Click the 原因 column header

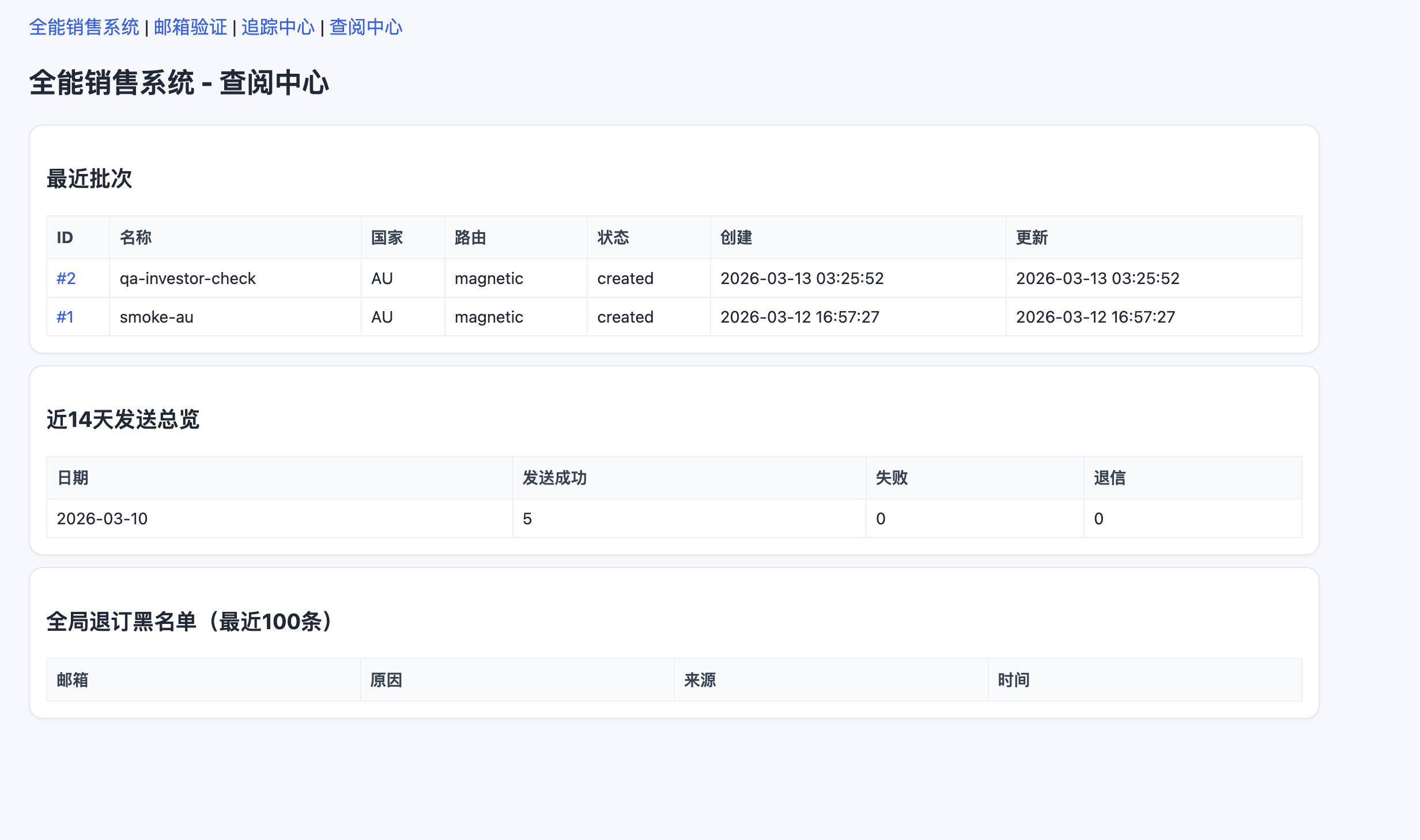pos(386,680)
